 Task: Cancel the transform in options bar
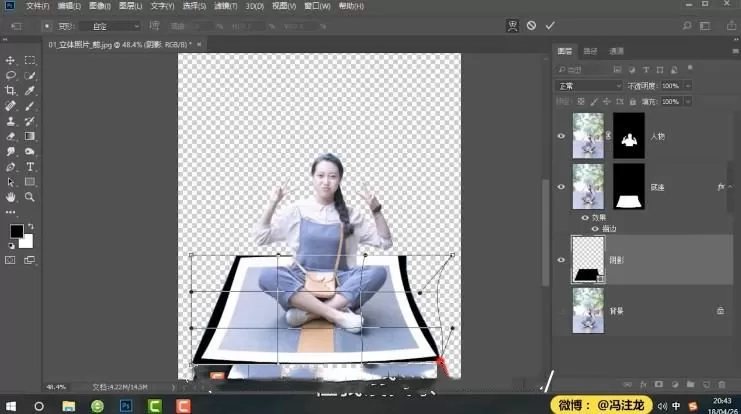click(x=531, y=25)
